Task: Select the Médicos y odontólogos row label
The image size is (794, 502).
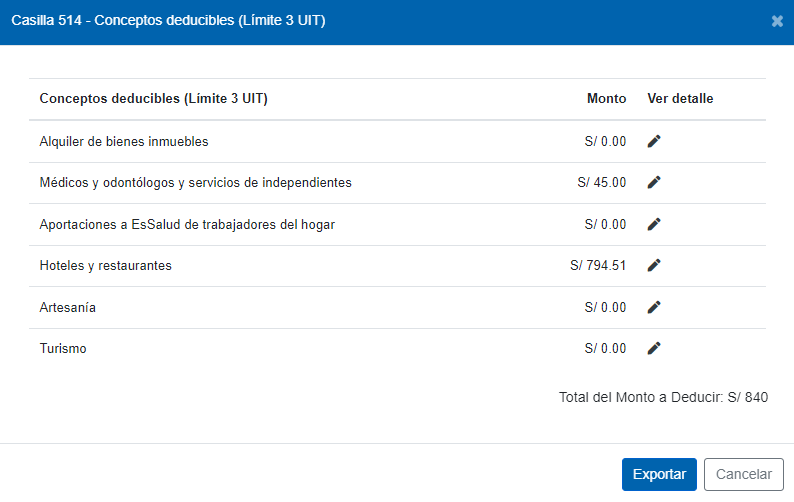Action: click(195, 183)
